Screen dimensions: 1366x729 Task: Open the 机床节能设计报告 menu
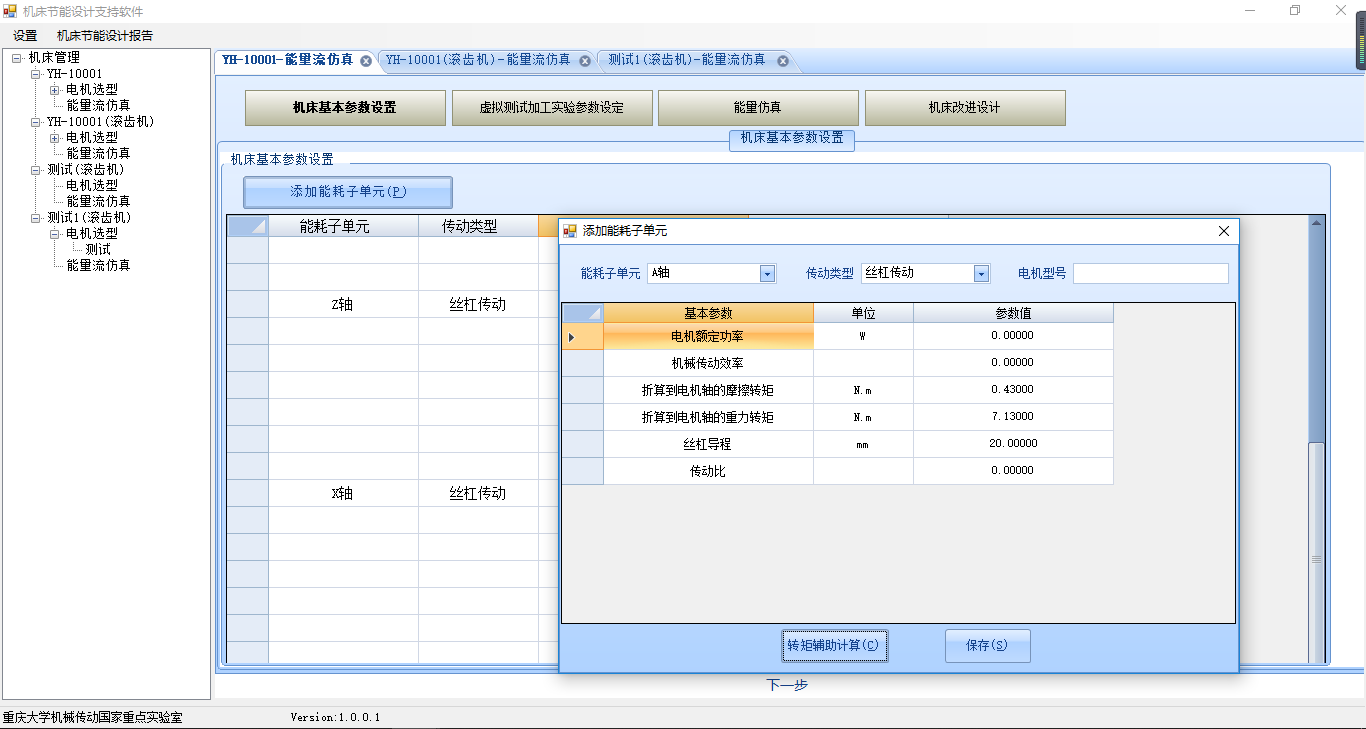click(x=105, y=36)
